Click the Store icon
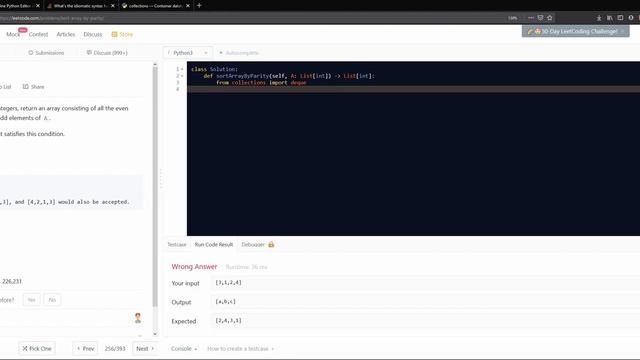Image resolution: width=640 pixels, height=360 pixels. (x=114, y=35)
